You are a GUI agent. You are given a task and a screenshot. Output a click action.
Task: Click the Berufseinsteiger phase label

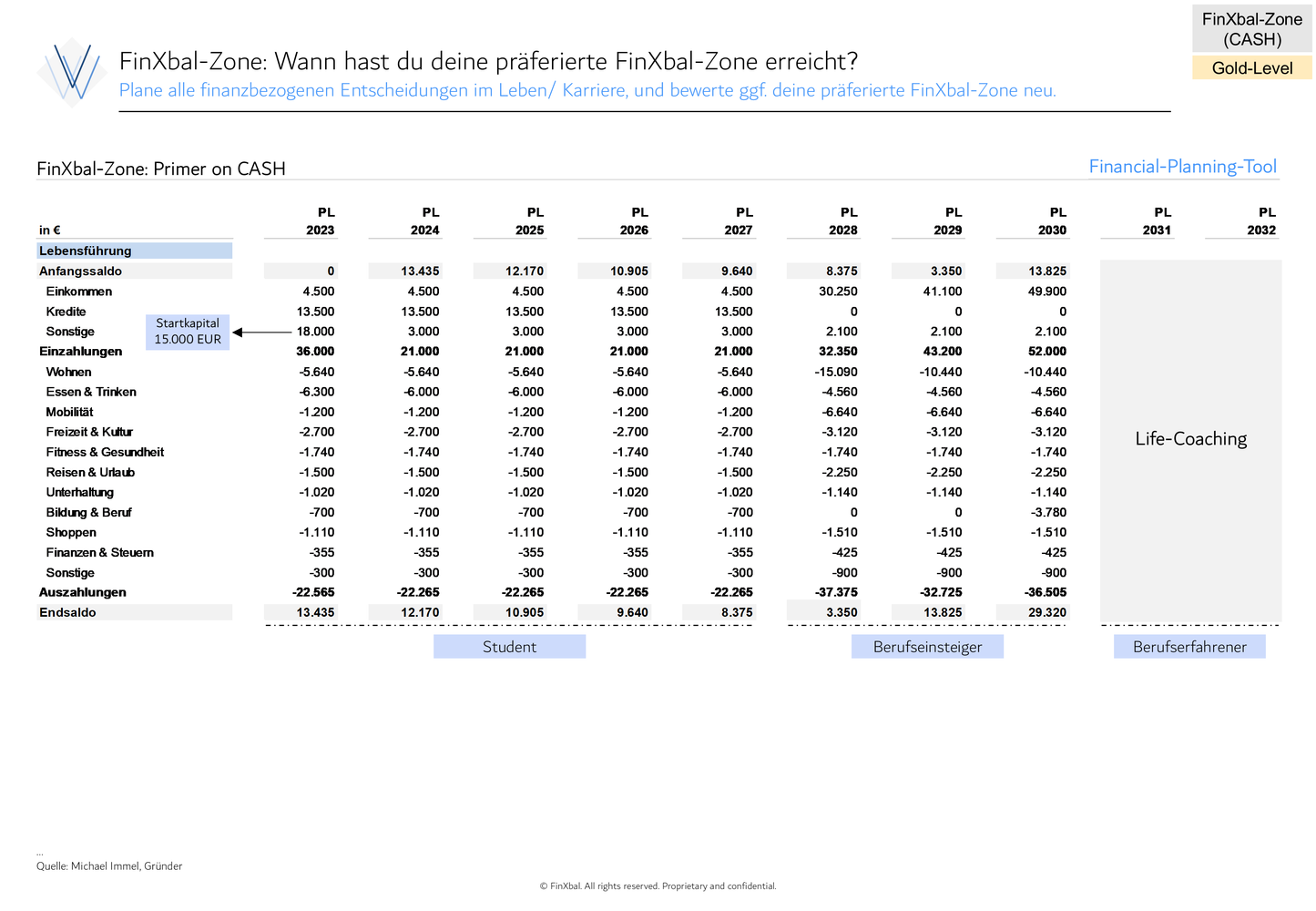click(x=927, y=647)
